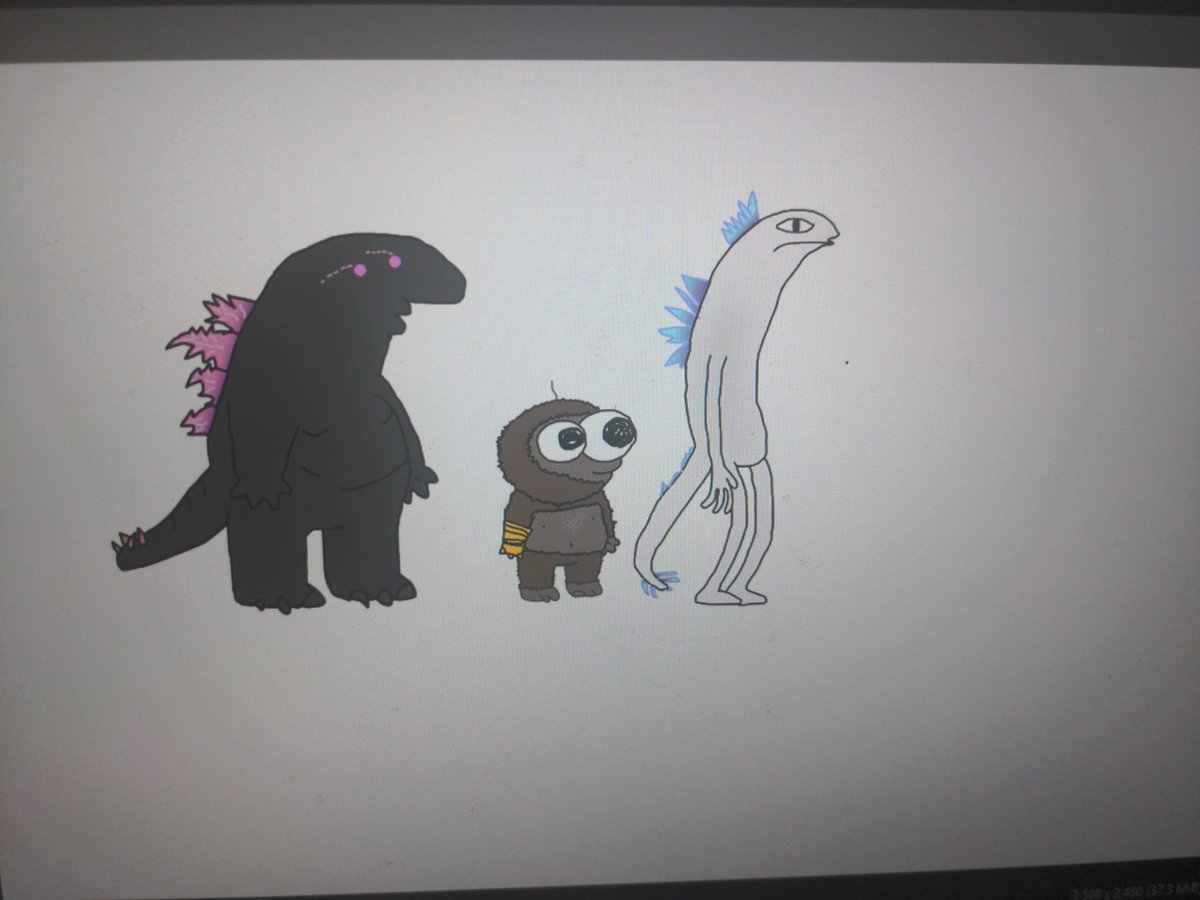1200x900 pixels.
Task: Click Shimo's single large eye
Action: tap(793, 227)
